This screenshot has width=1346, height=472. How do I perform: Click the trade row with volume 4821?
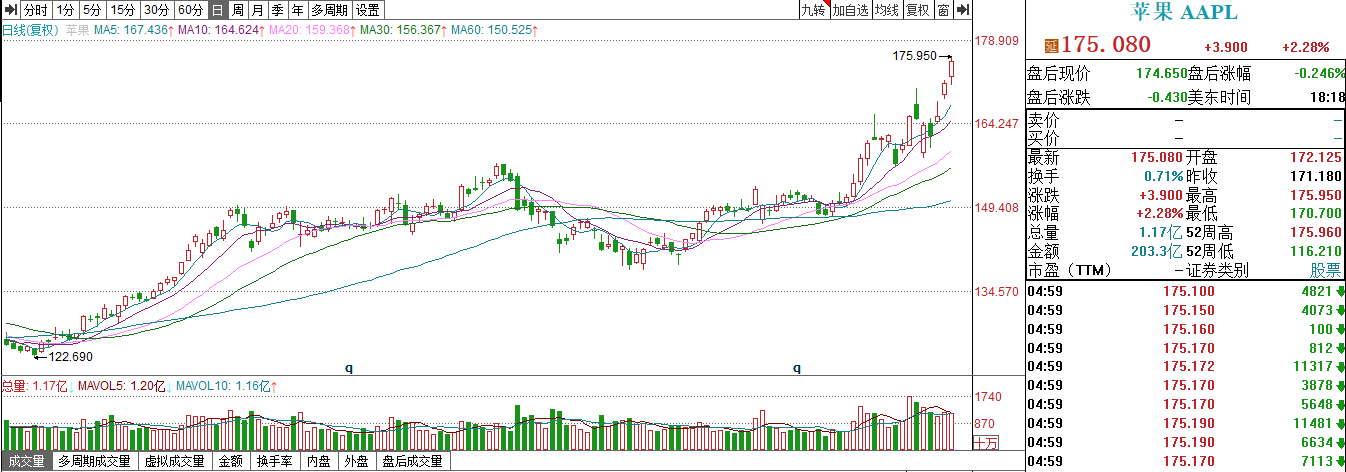coord(1186,291)
